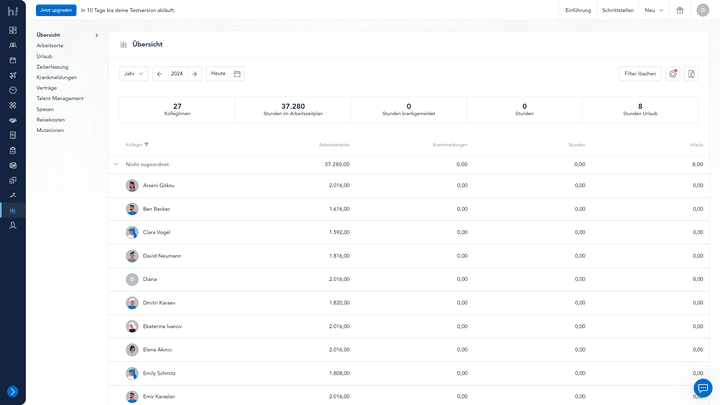
Task: Open the Neu dropdown menu
Action: click(x=654, y=10)
